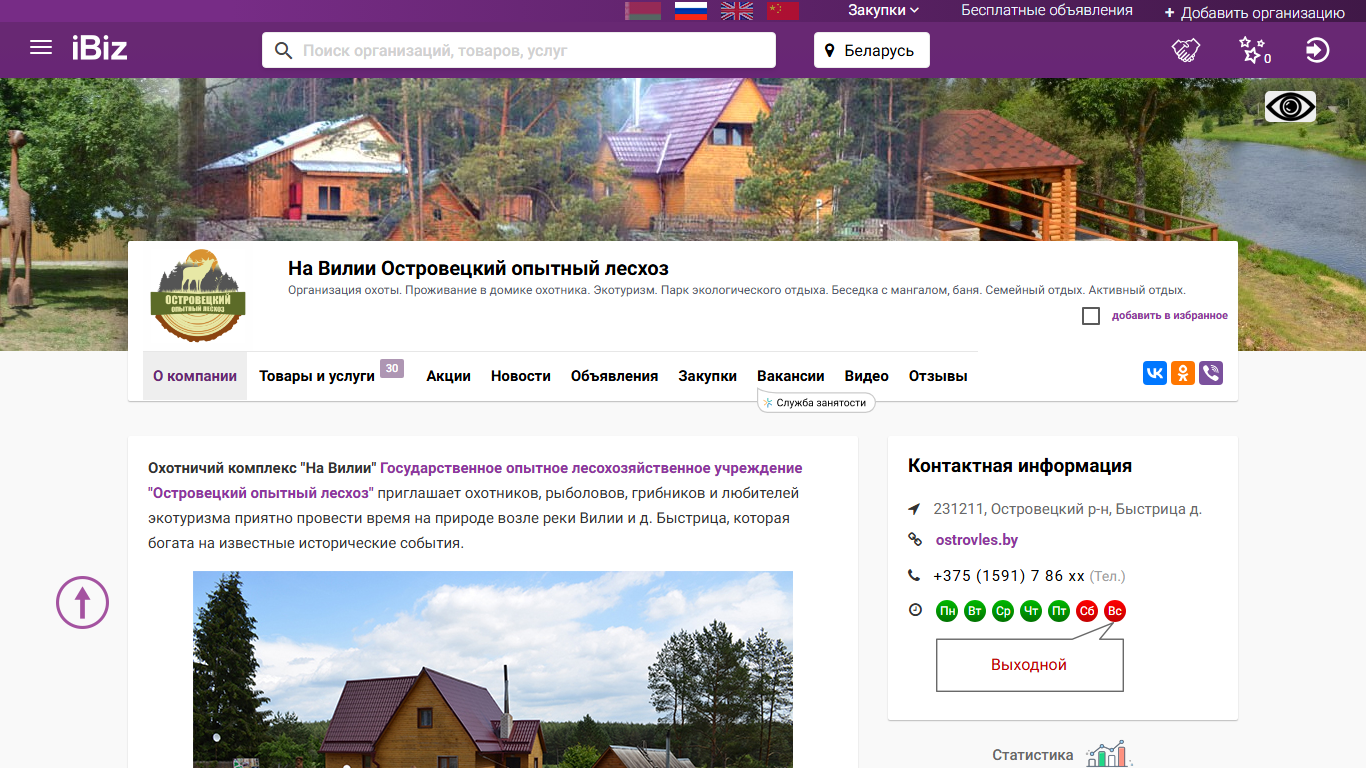Screen dimensions: 1366x768
Task: Click the working hours clock icon
Action: pyautogui.click(x=915, y=610)
